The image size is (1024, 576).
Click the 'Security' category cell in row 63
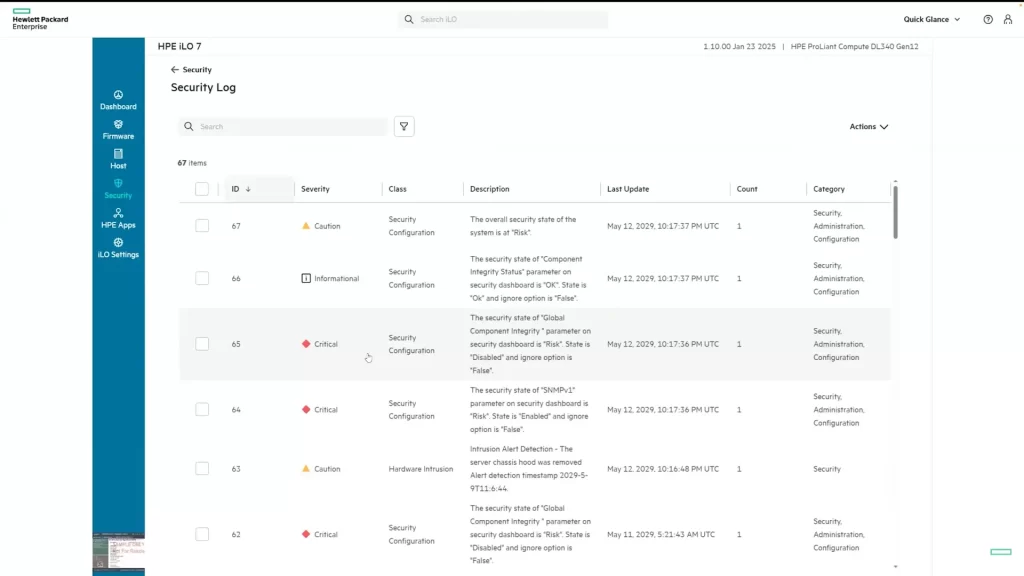[x=827, y=469]
